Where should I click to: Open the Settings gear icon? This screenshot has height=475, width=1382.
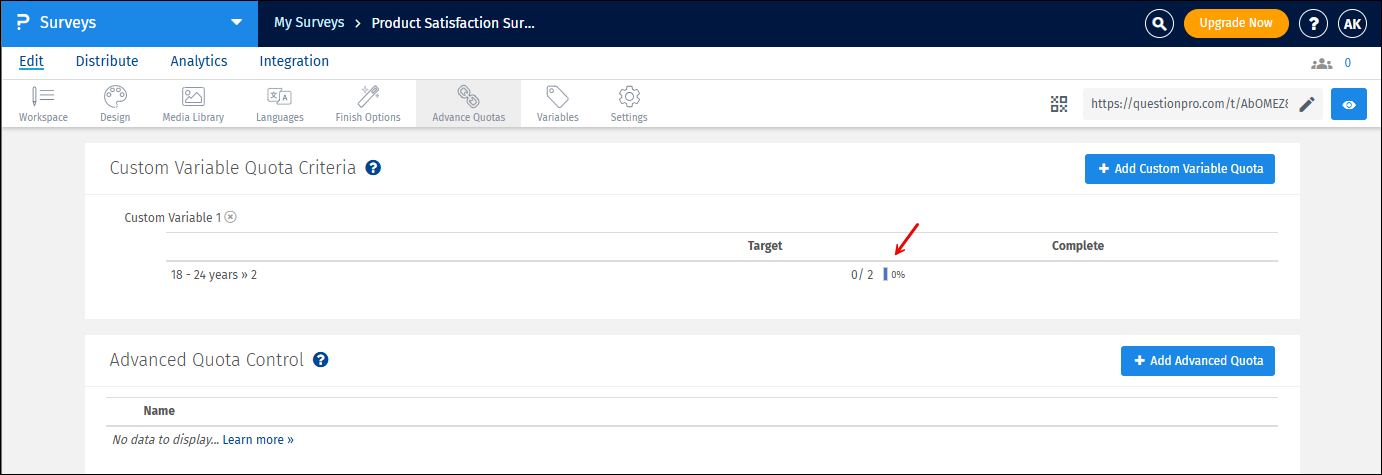click(629, 97)
